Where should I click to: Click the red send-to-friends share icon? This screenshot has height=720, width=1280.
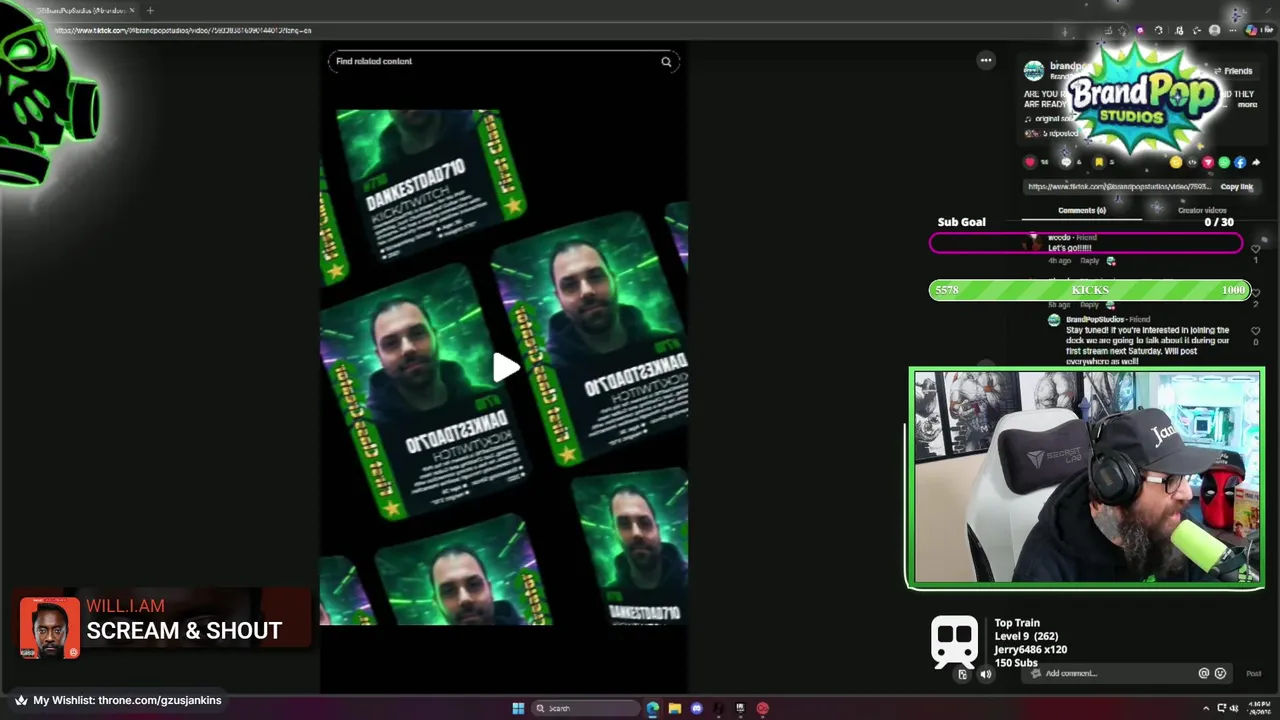pos(1208,162)
